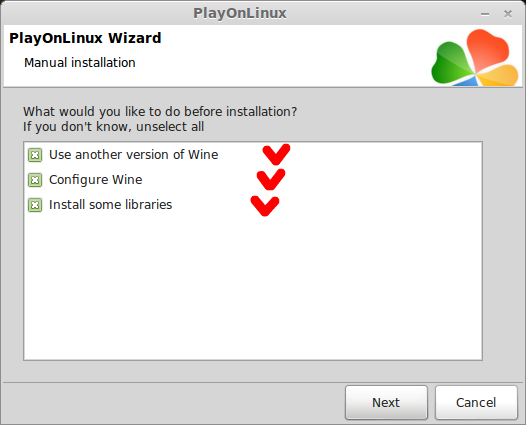Toggle the Configure Wine checkbox
The image size is (526, 425).
tap(35, 180)
